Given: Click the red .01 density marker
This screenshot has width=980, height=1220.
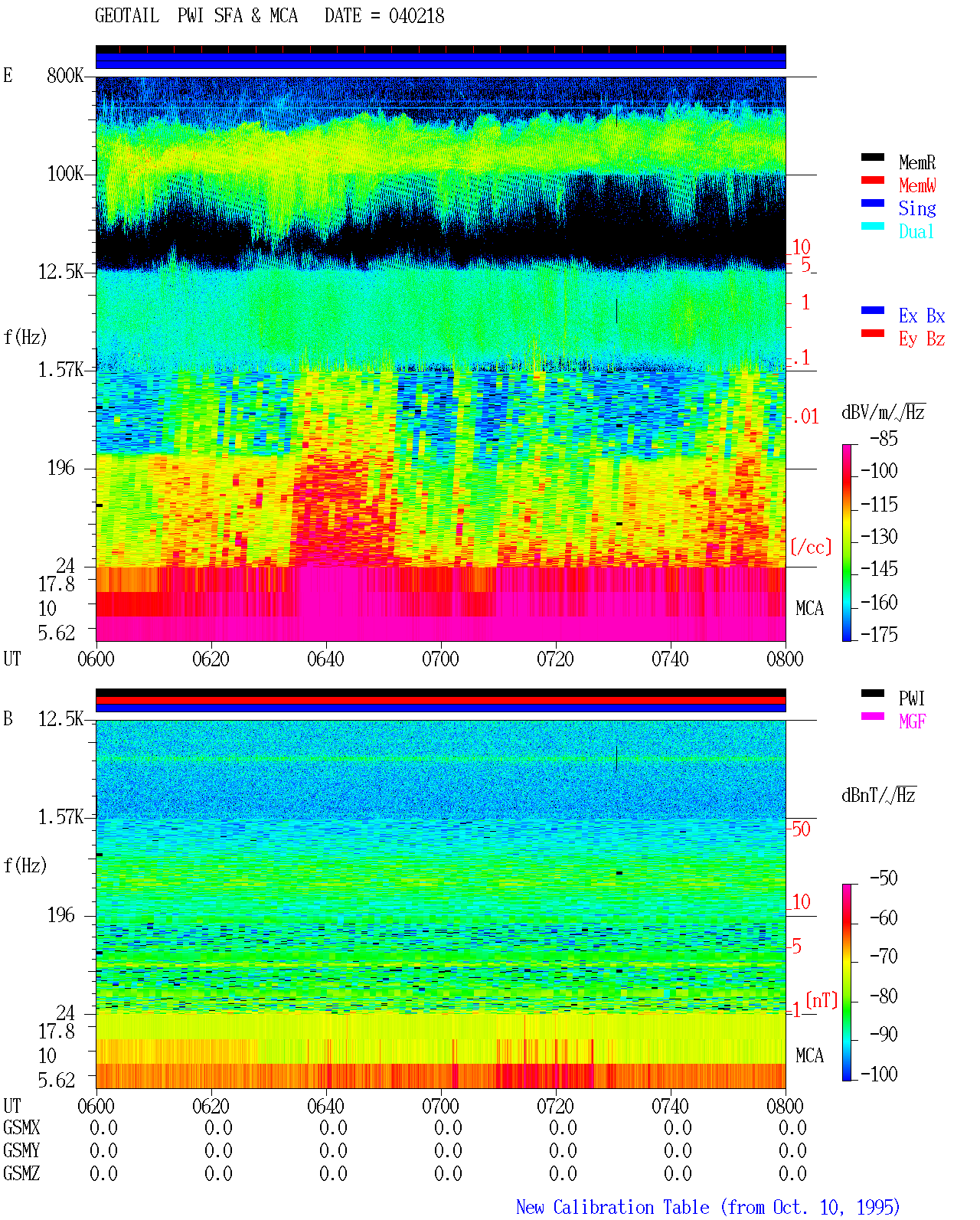Looking at the screenshot, I should pyautogui.click(x=805, y=417).
